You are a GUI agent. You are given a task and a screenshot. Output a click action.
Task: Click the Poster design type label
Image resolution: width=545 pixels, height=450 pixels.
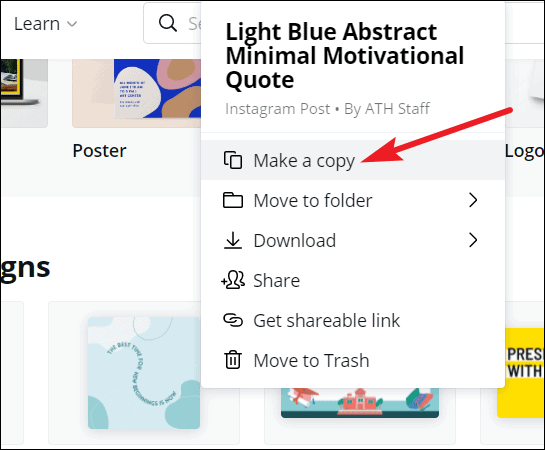[99, 151]
